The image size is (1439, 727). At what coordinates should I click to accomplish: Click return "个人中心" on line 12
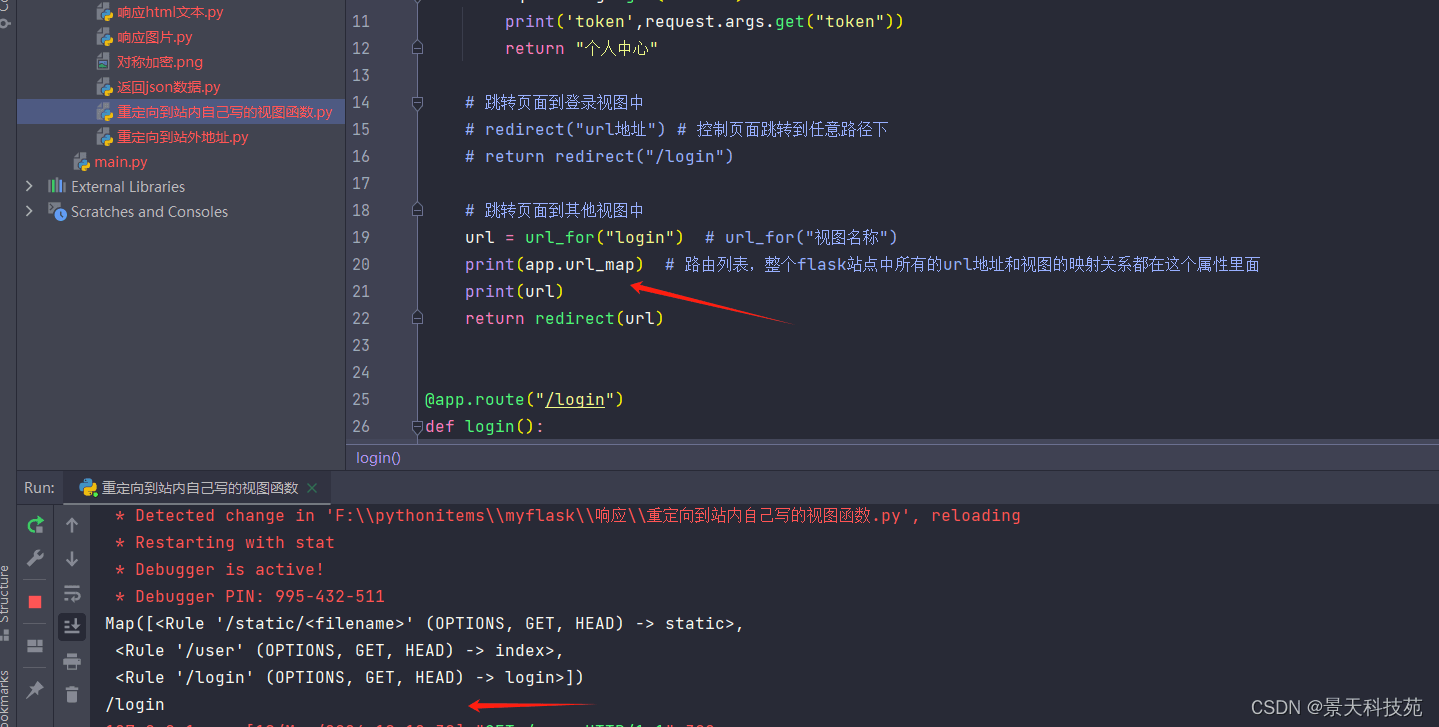pyautogui.click(x=581, y=48)
